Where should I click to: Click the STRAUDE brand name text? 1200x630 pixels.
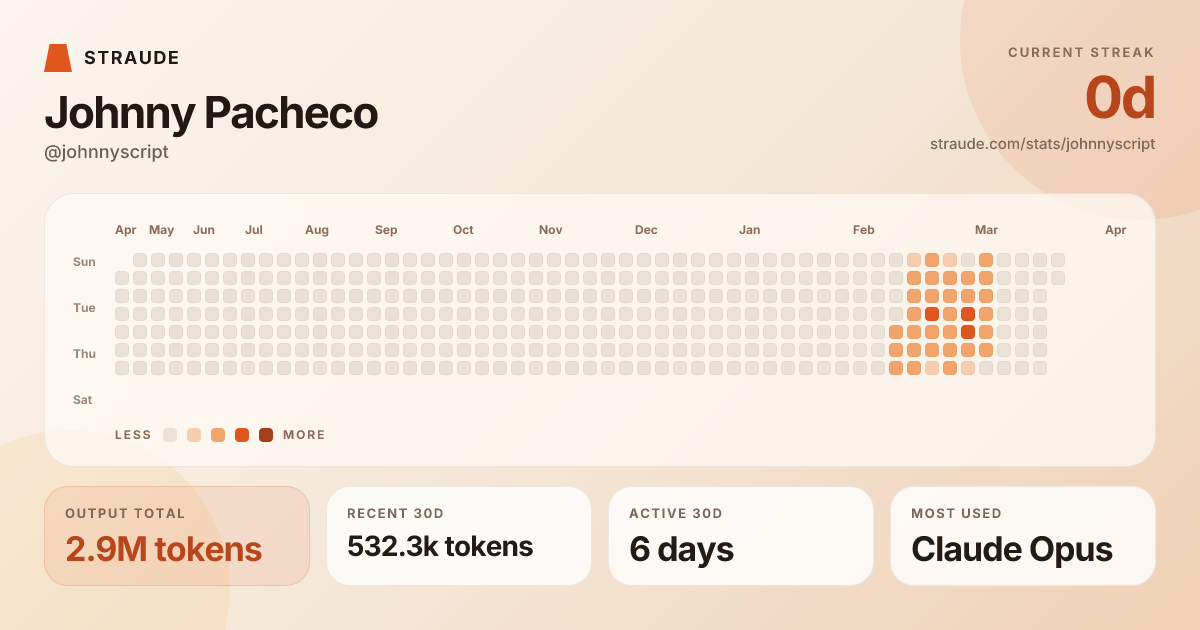pyautogui.click(x=132, y=58)
